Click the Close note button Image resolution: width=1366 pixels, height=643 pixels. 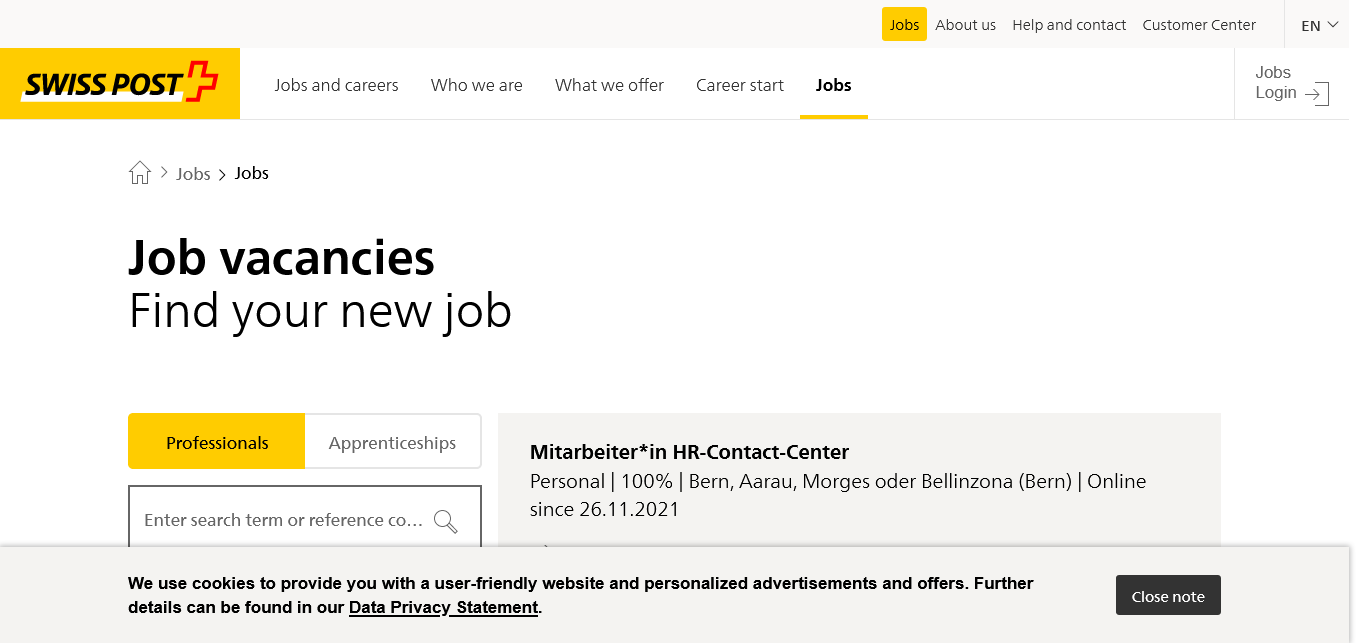point(1168,596)
